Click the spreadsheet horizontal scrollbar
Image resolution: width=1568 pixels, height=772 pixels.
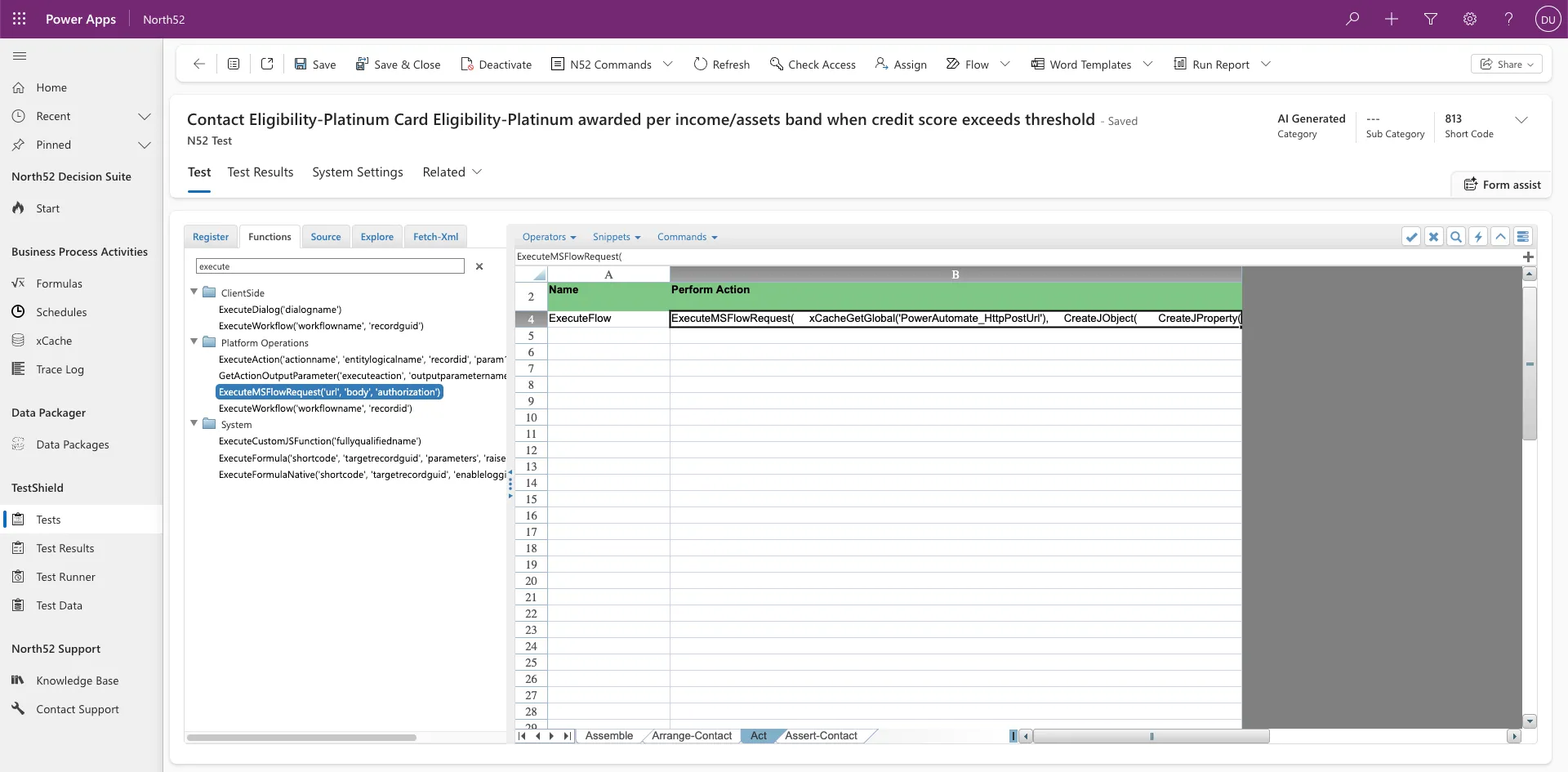tap(1151, 736)
